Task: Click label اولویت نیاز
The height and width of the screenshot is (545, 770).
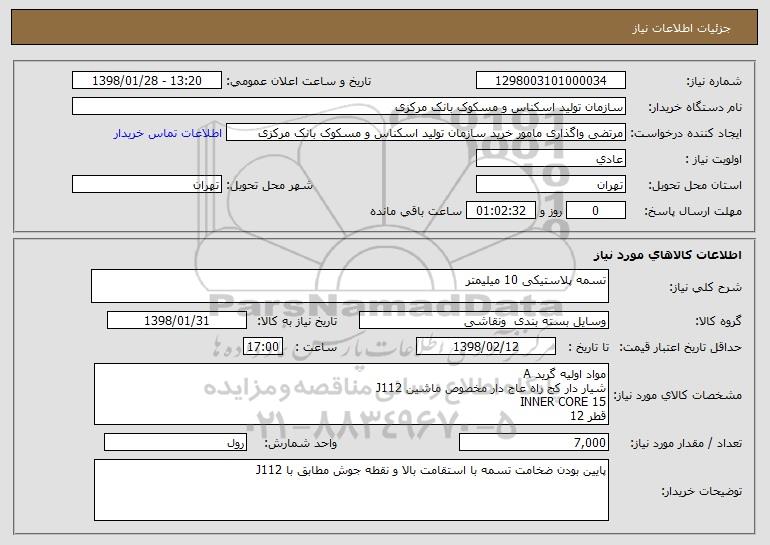Action: (x=714, y=160)
